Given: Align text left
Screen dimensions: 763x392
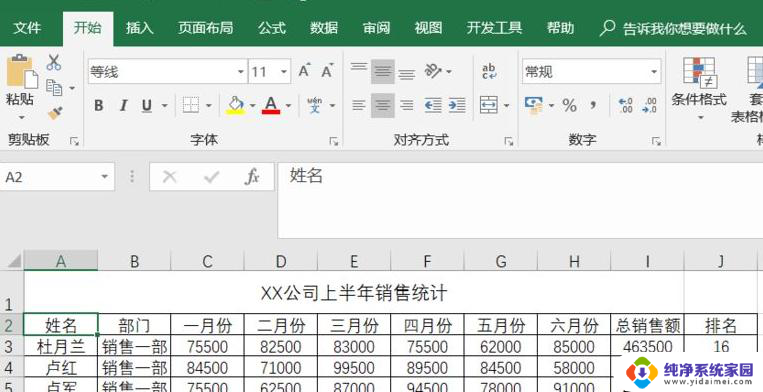Looking at the screenshot, I should point(359,105).
